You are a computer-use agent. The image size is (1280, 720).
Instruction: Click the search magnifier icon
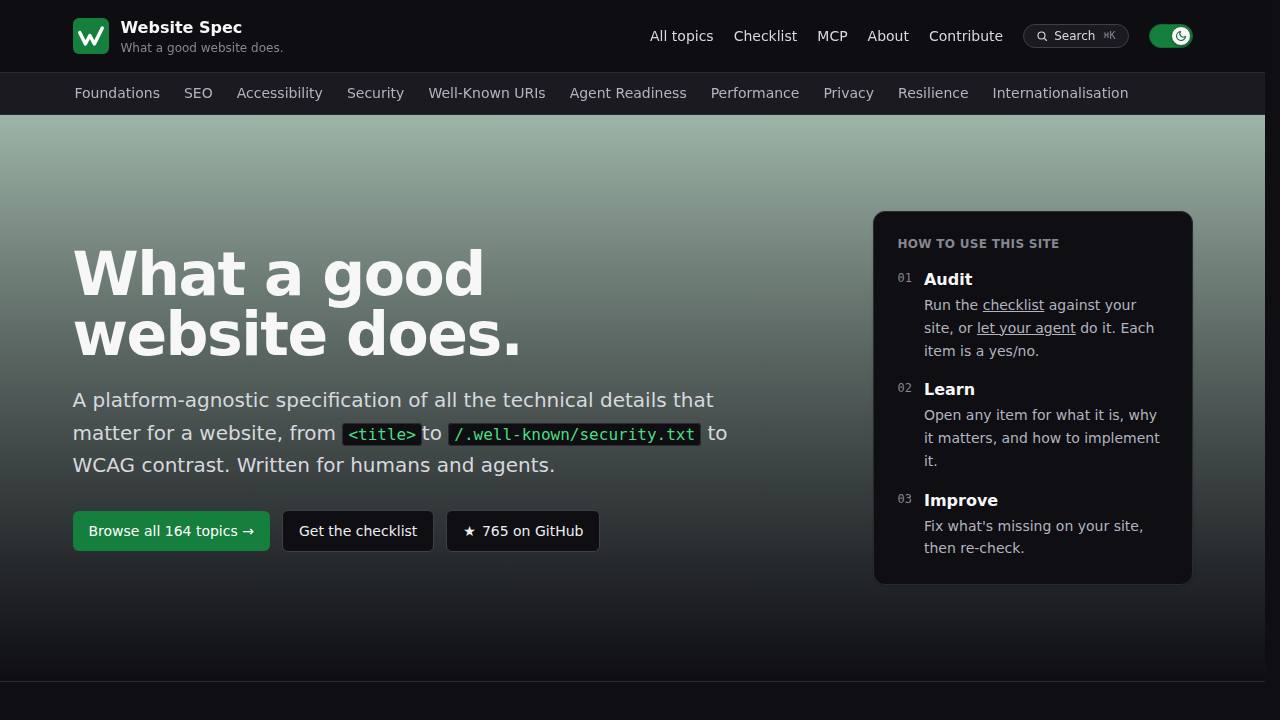pyautogui.click(x=1042, y=36)
